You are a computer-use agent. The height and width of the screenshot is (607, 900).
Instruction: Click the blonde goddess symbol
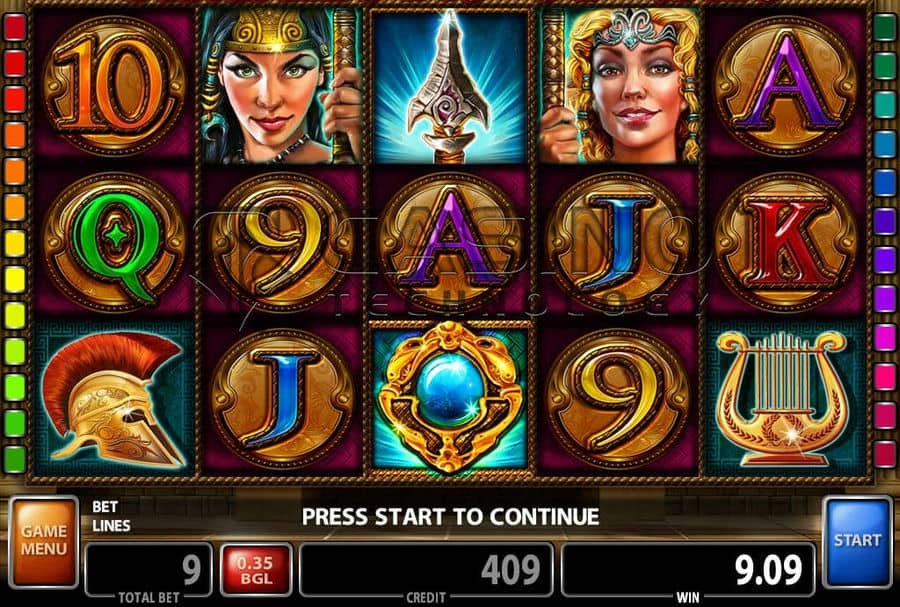(619, 86)
